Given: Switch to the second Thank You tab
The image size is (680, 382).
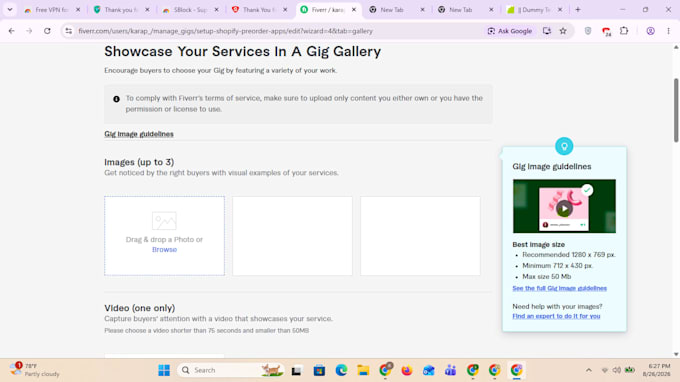Looking at the screenshot, I should tap(258, 10).
